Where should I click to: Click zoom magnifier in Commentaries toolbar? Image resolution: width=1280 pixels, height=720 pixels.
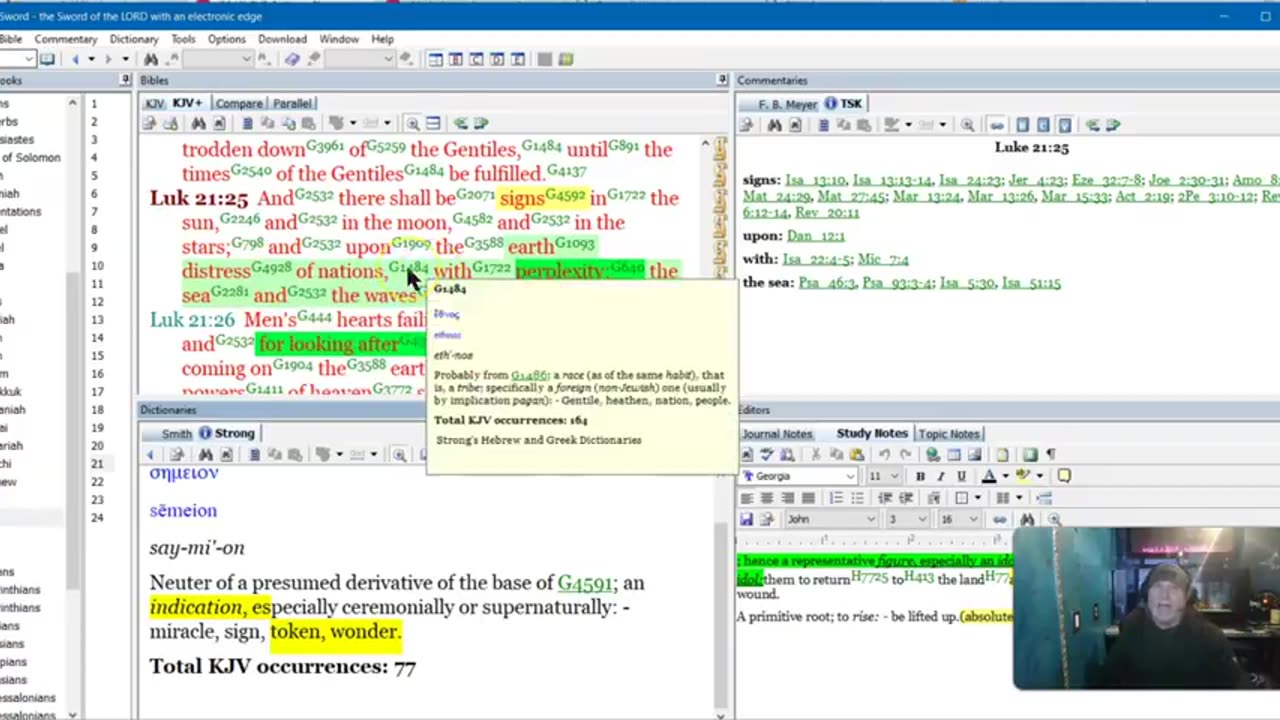pyautogui.click(x=967, y=125)
